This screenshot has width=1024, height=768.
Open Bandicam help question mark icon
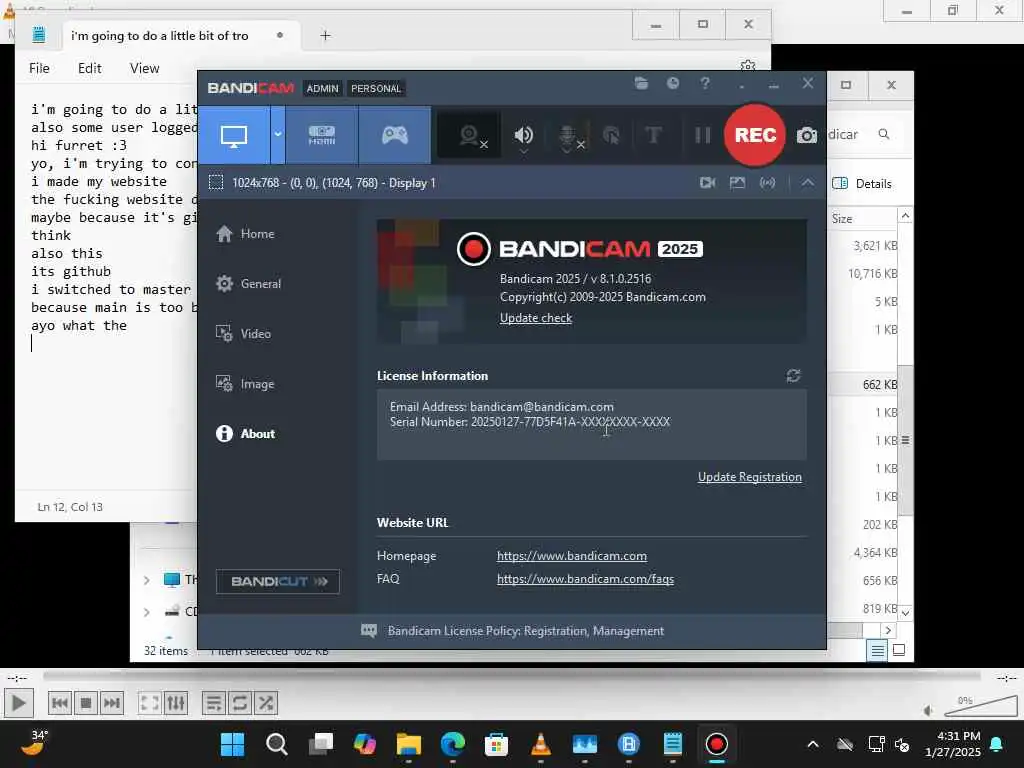[x=705, y=83]
